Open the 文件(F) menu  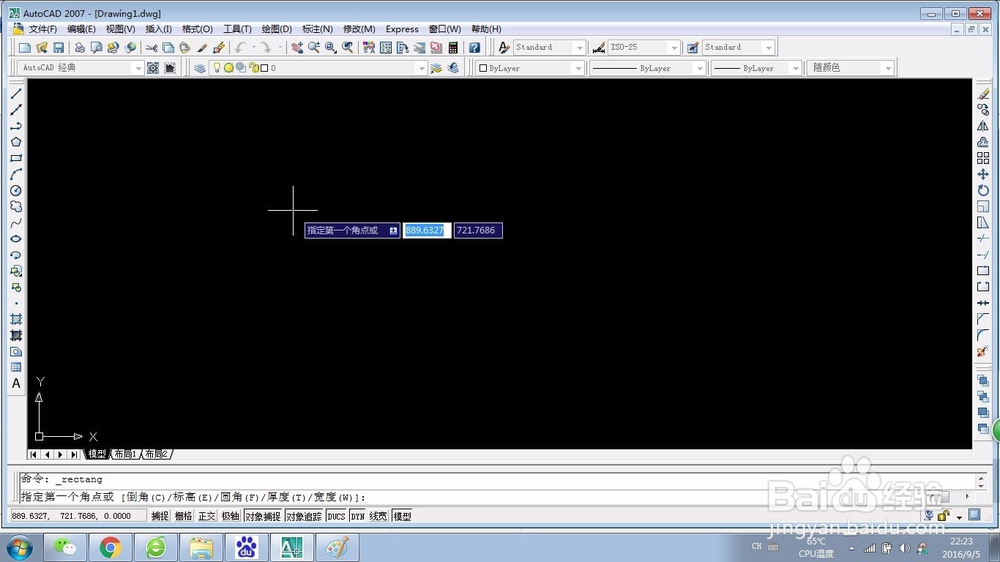[x=43, y=29]
